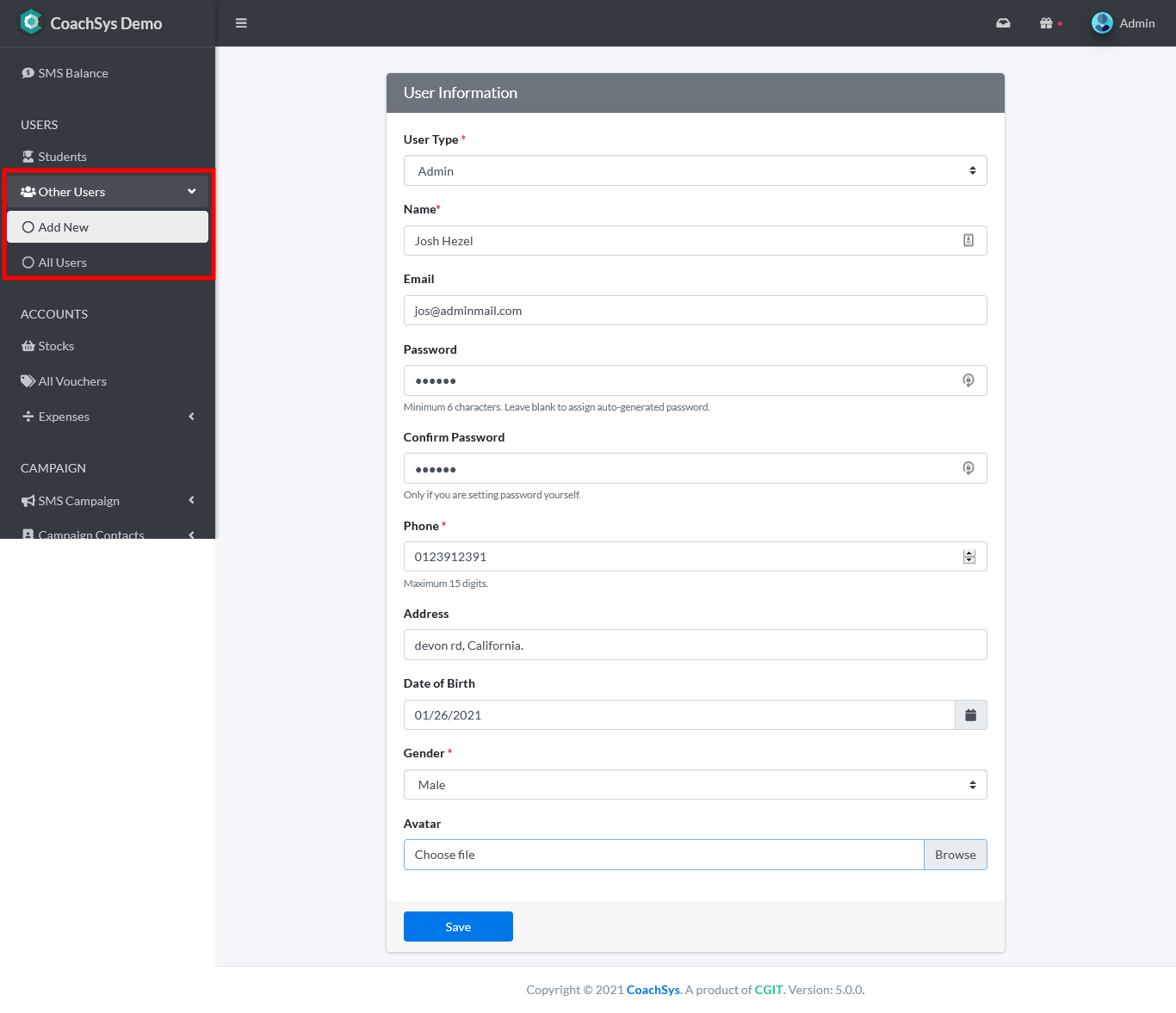This screenshot has width=1176, height=1013.
Task: Click the gift notification icon
Action: coord(1046,23)
